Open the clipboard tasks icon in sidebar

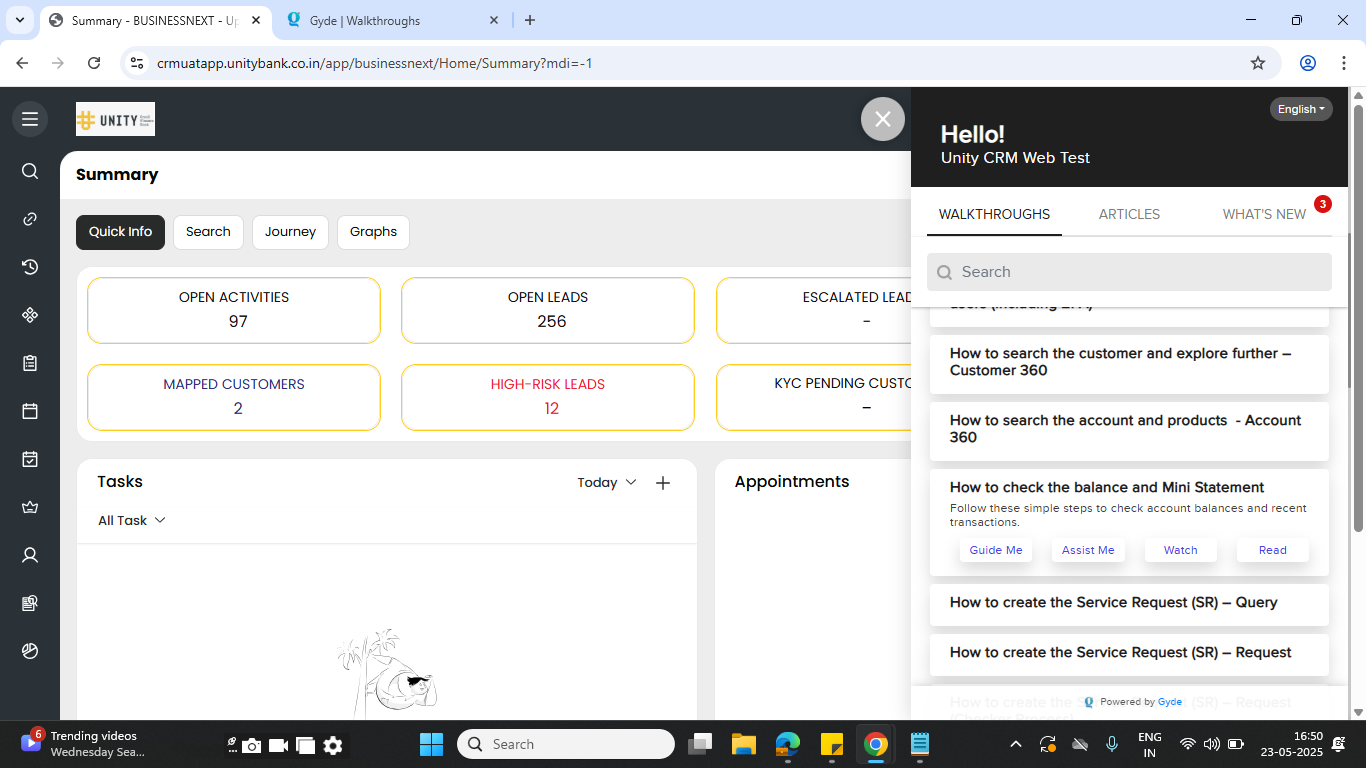coord(30,363)
